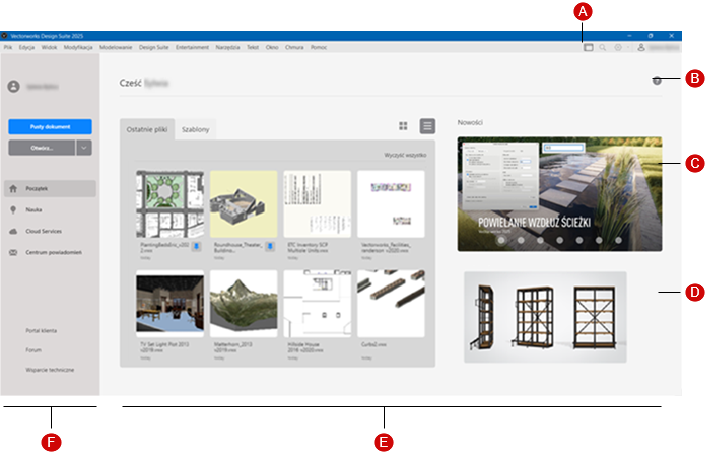This screenshot has height=456, width=713.
Task: Click the search magnifier icon in the top bar
Action: coord(603,47)
